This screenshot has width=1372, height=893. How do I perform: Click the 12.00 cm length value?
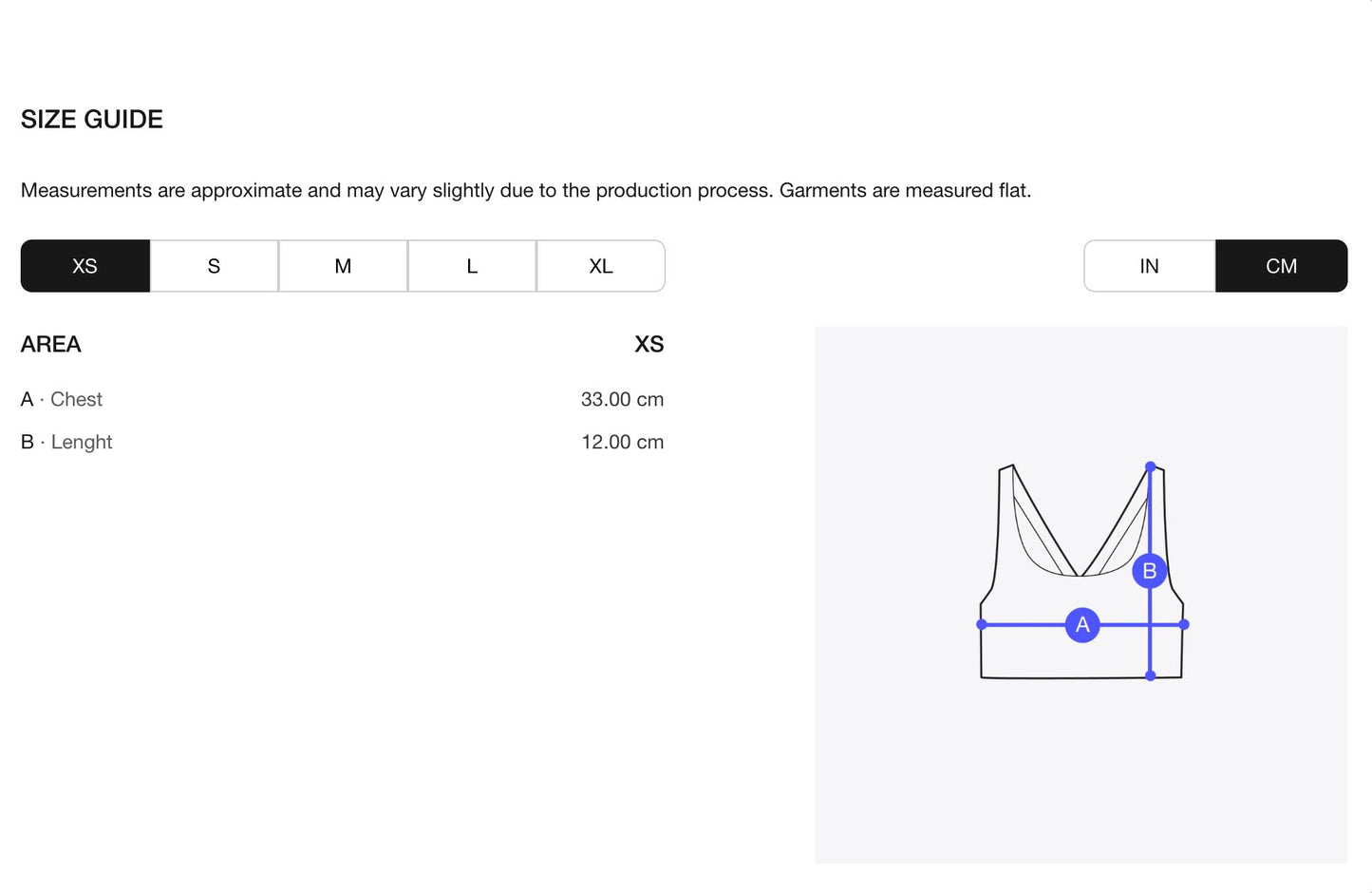tap(622, 442)
